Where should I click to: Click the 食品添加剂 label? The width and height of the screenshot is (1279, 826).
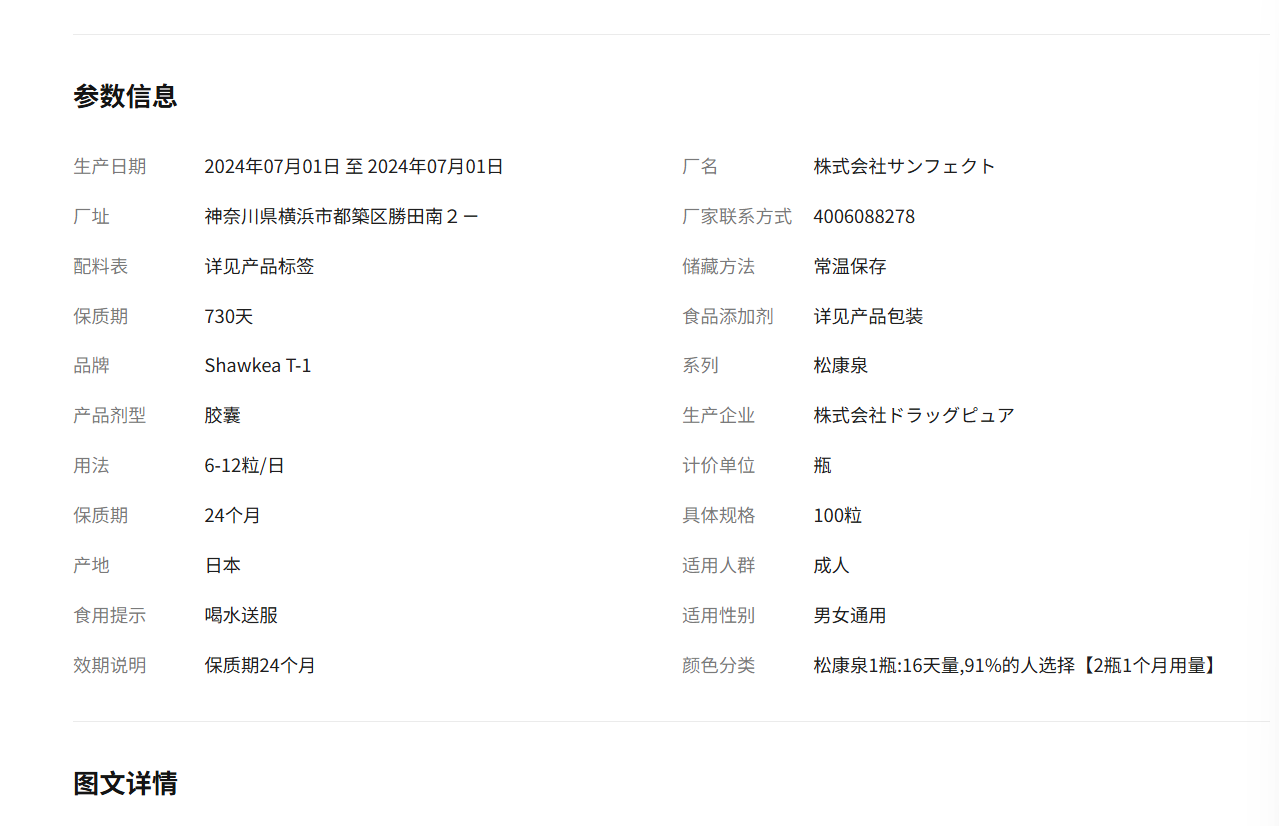(x=728, y=317)
